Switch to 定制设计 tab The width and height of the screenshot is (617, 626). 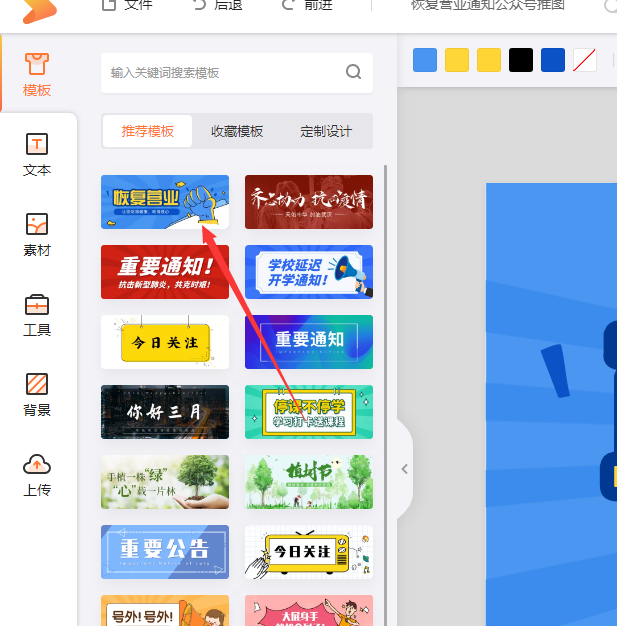(326, 131)
